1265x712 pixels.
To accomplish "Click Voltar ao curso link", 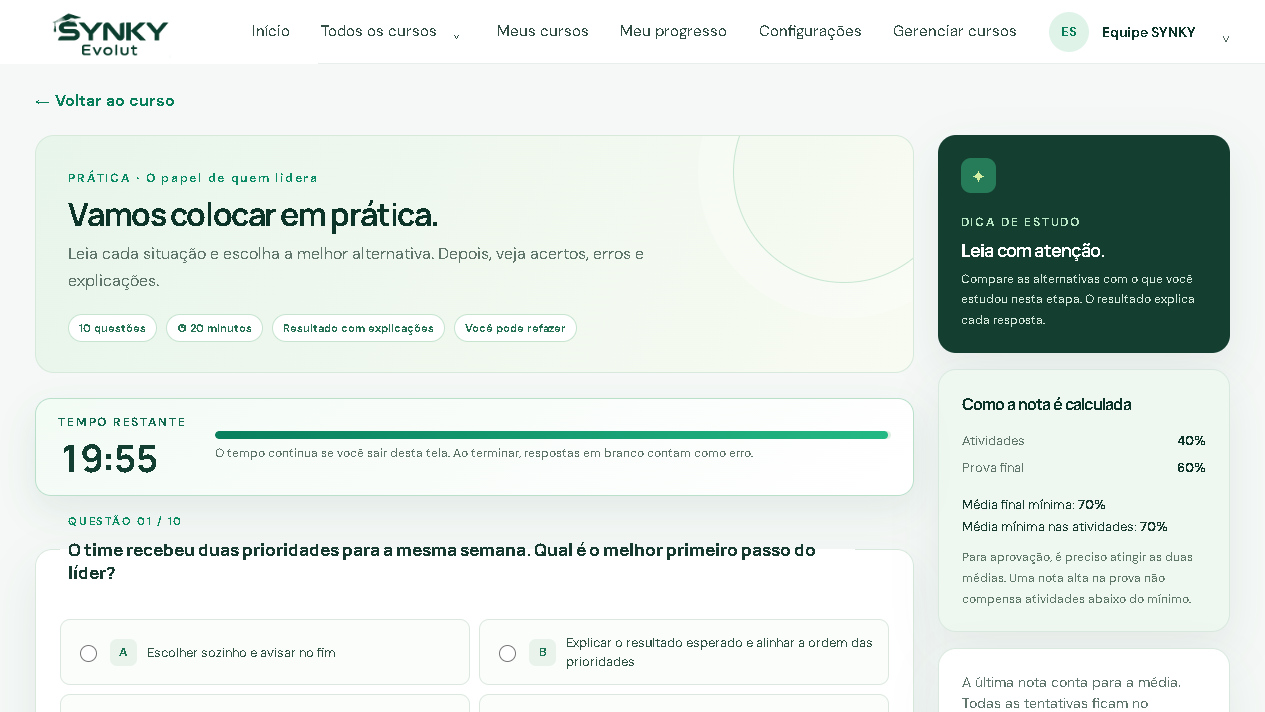I will click(x=105, y=101).
